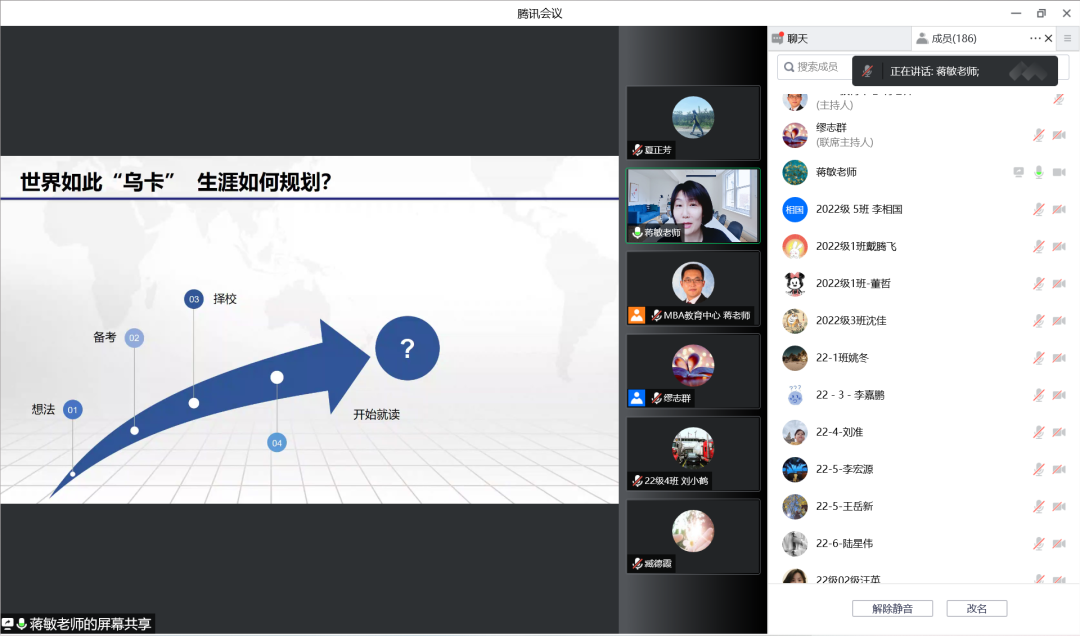
Task: Click camera icon for 22-1班姚冬
Action: tap(1059, 358)
